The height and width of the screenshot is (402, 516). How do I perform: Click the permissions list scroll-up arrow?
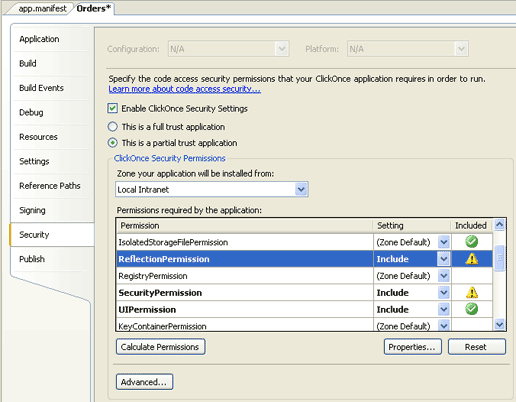click(x=499, y=225)
